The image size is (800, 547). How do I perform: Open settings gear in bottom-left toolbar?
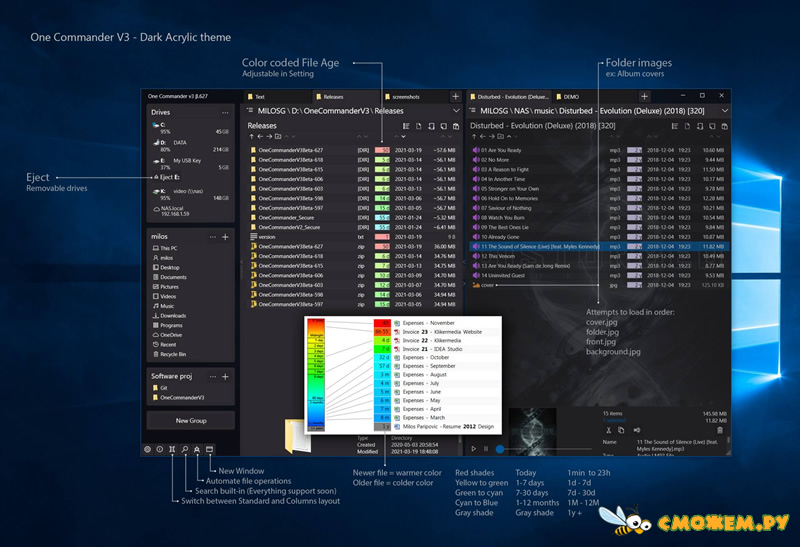click(x=147, y=449)
